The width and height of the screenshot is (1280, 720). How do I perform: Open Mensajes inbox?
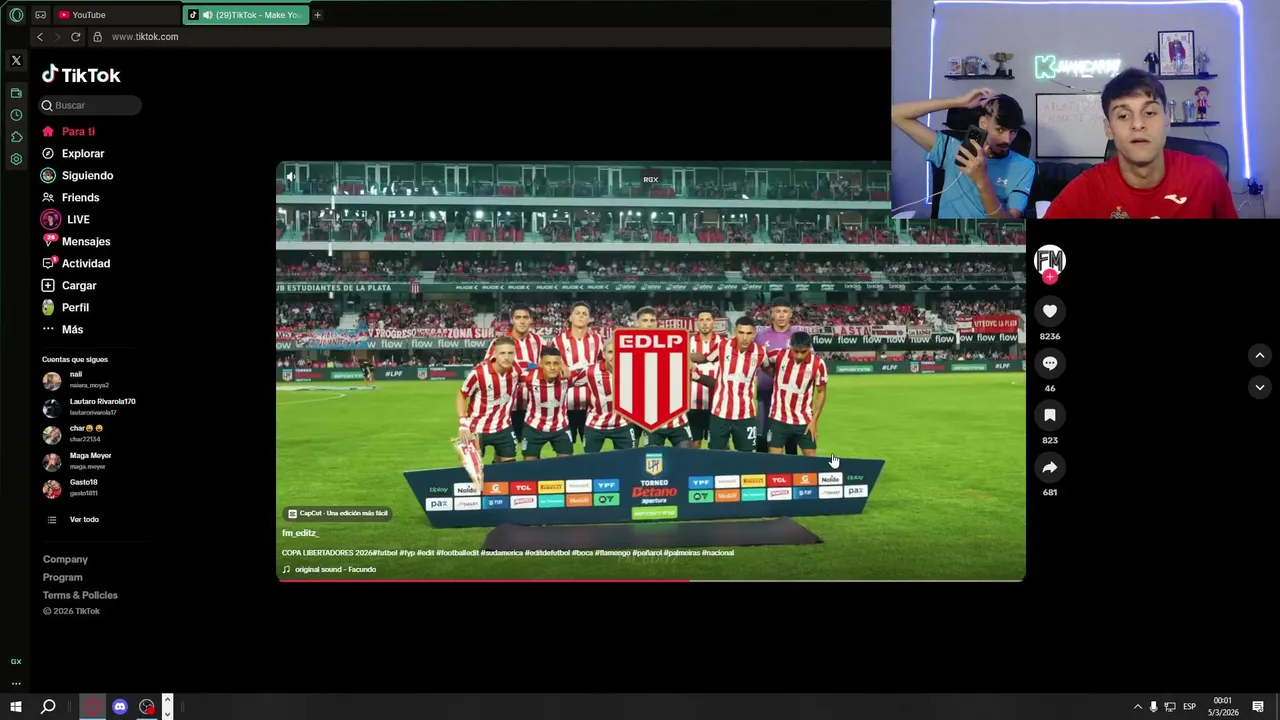(86, 242)
